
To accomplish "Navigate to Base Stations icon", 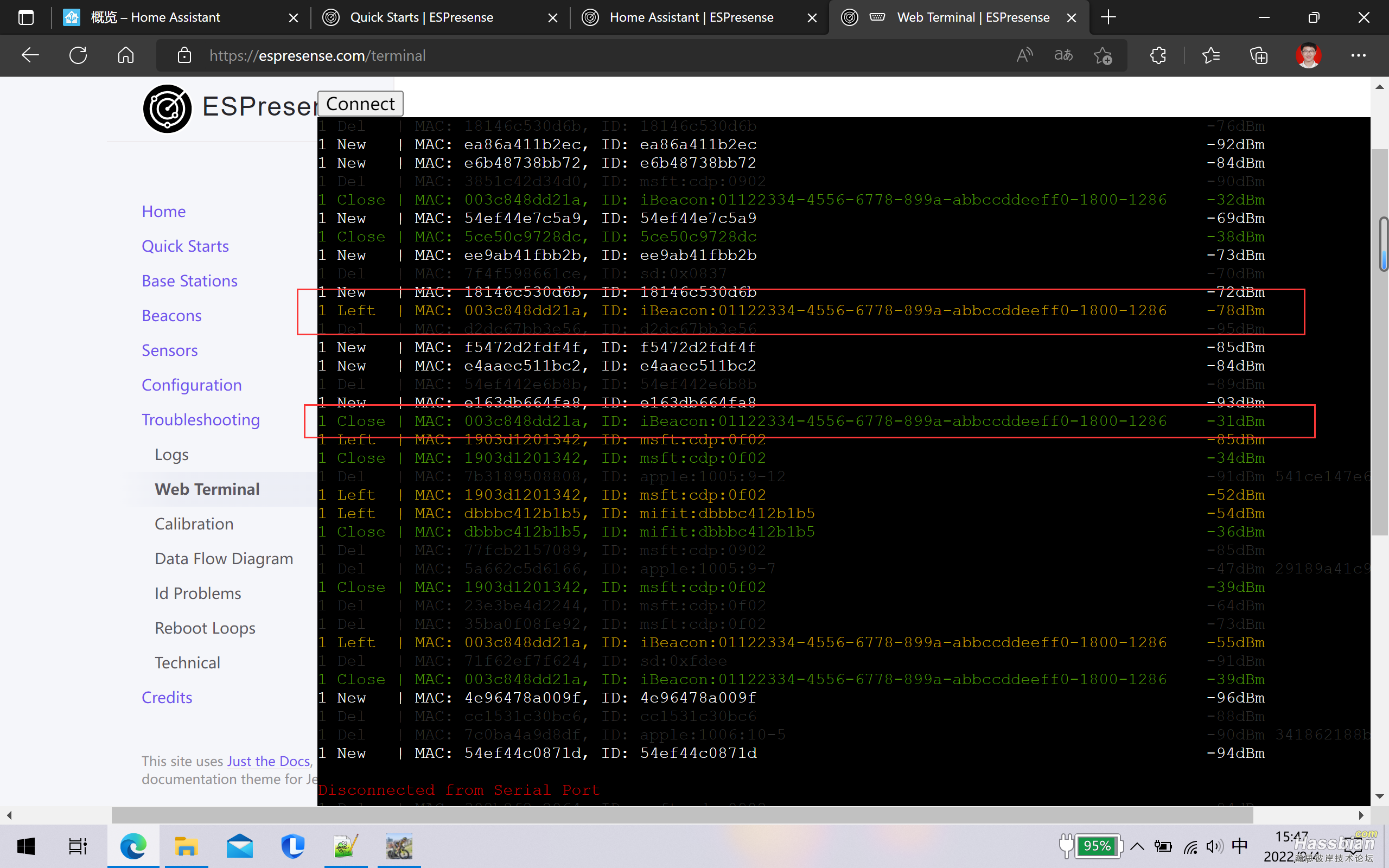I will (189, 280).
